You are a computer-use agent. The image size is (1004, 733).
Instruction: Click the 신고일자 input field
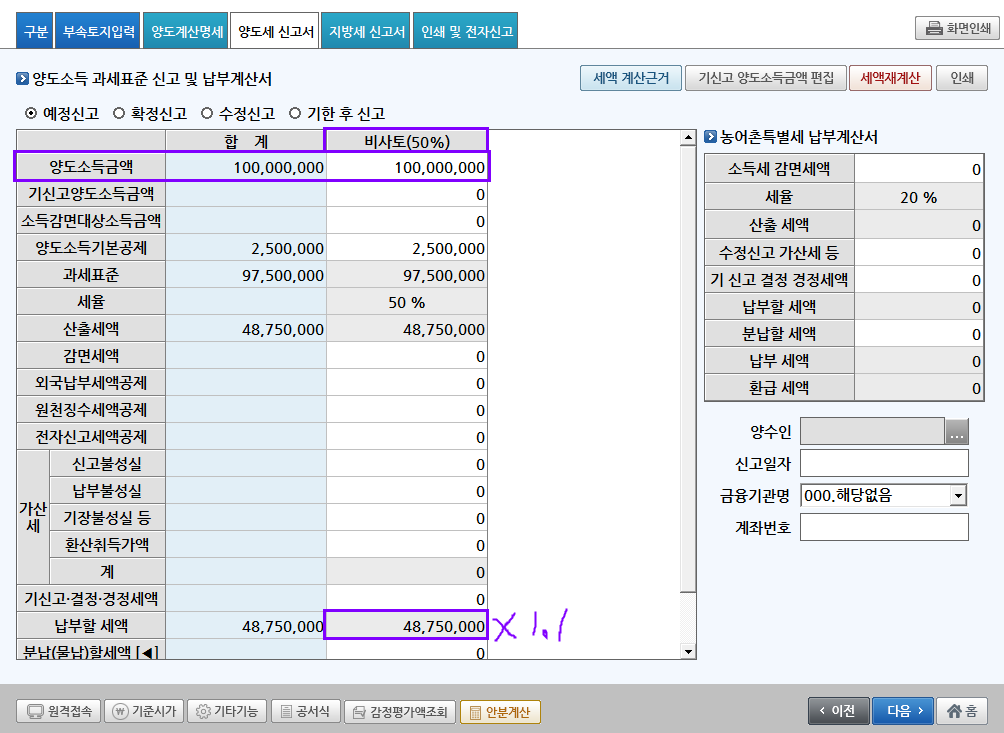[x=884, y=463]
